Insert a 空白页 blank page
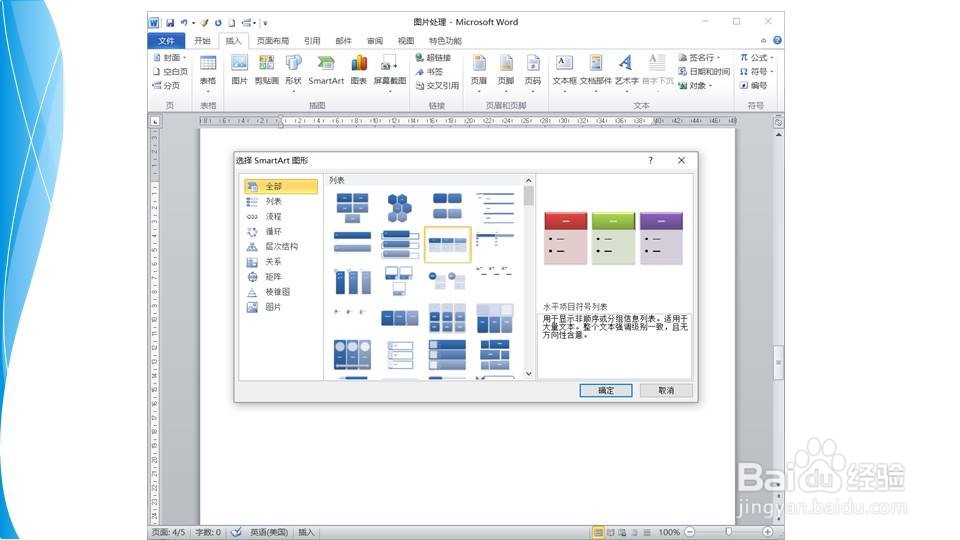The image size is (960, 540). coord(170,72)
